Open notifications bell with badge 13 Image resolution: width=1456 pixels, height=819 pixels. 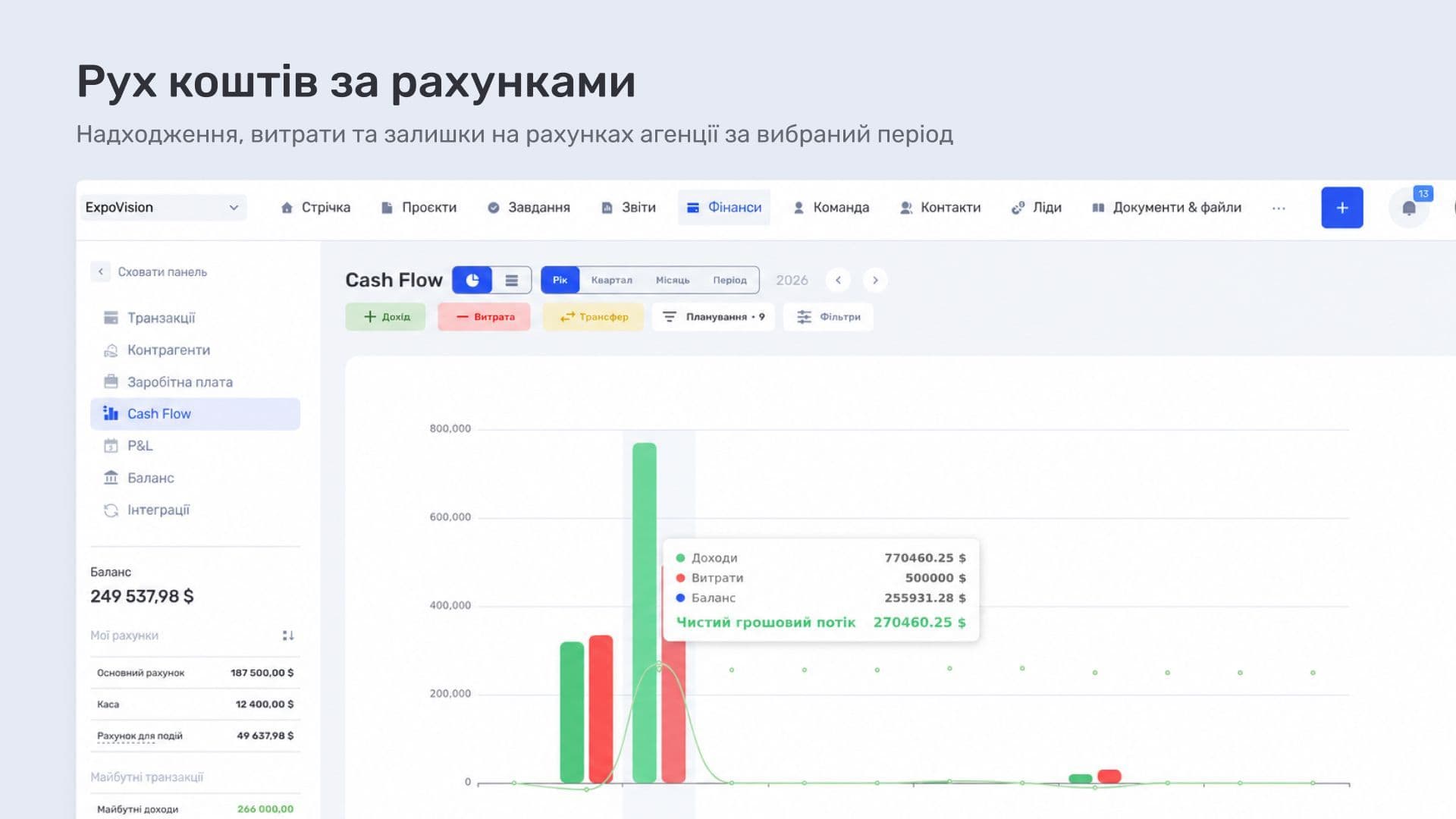coord(1409,208)
